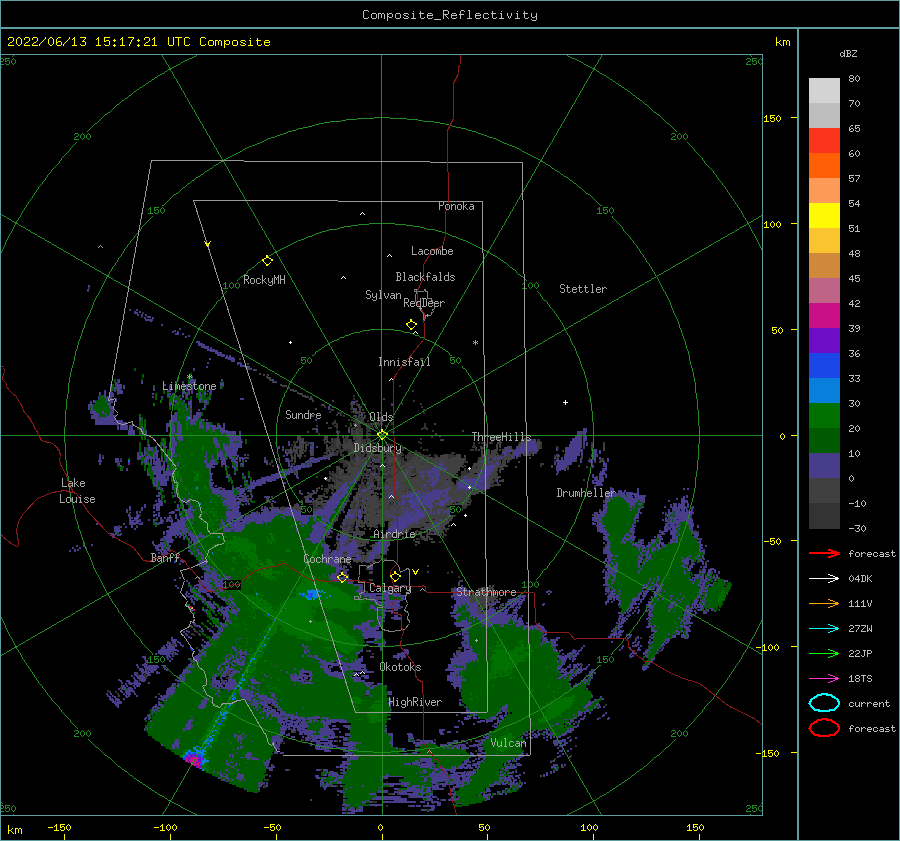This screenshot has width=900, height=841.
Task: Click the yellow diamond marker below RedDeer
Action: (x=412, y=325)
